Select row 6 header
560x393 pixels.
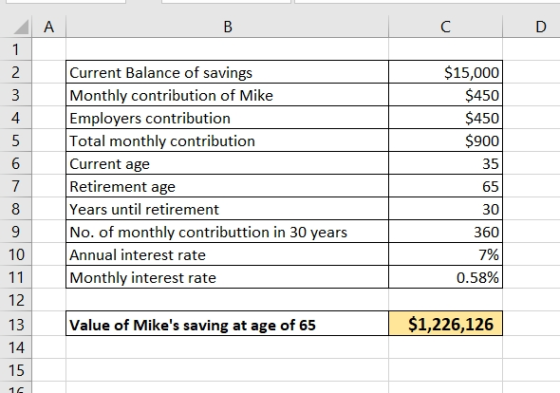point(16,163)
